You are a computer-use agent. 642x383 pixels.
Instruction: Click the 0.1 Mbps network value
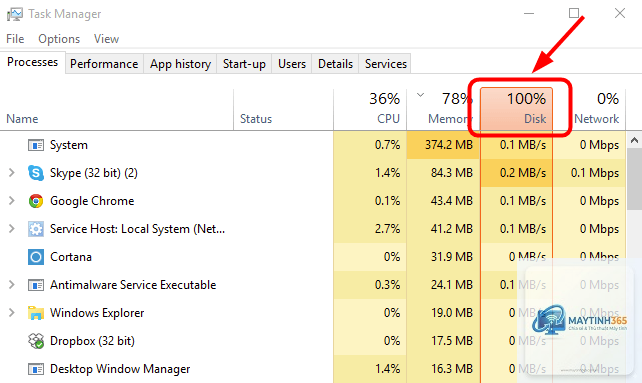pos(595,173)
